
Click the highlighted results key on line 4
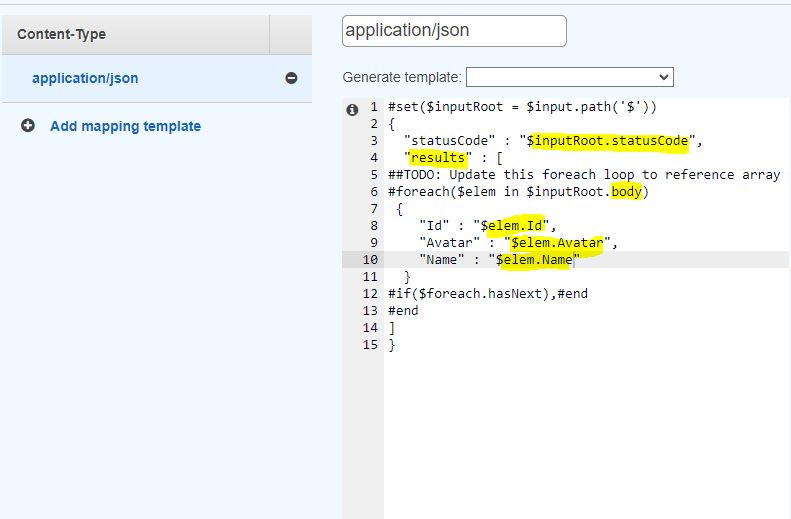437,158
